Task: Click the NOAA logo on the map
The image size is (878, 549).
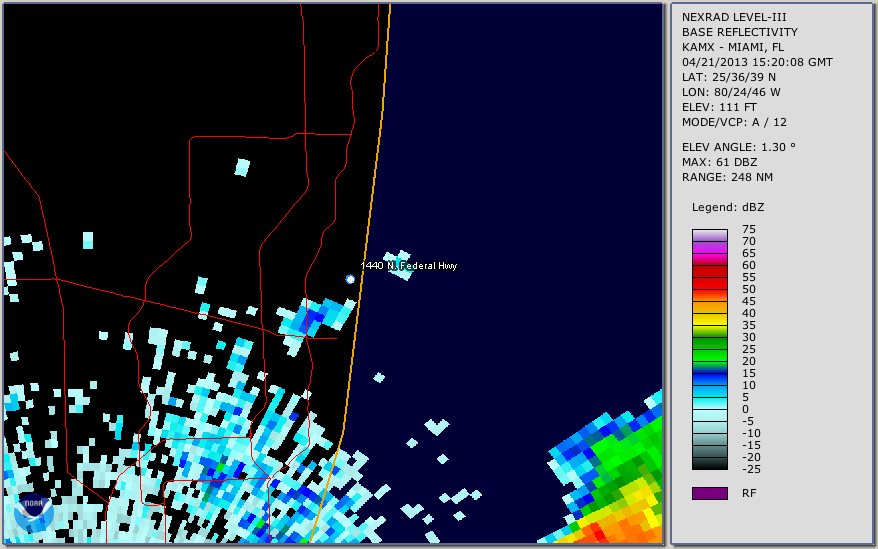Action: pyautogui.click(x=34, y=511)
